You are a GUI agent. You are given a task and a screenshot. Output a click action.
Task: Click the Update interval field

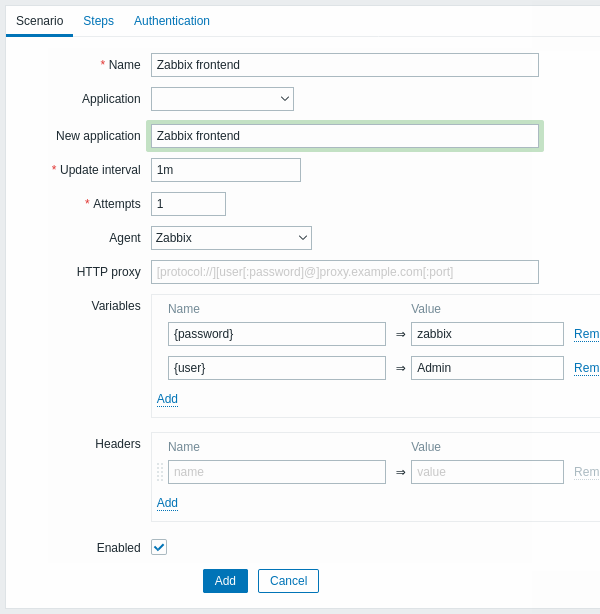pyautogui.click(x=226, y=170)
